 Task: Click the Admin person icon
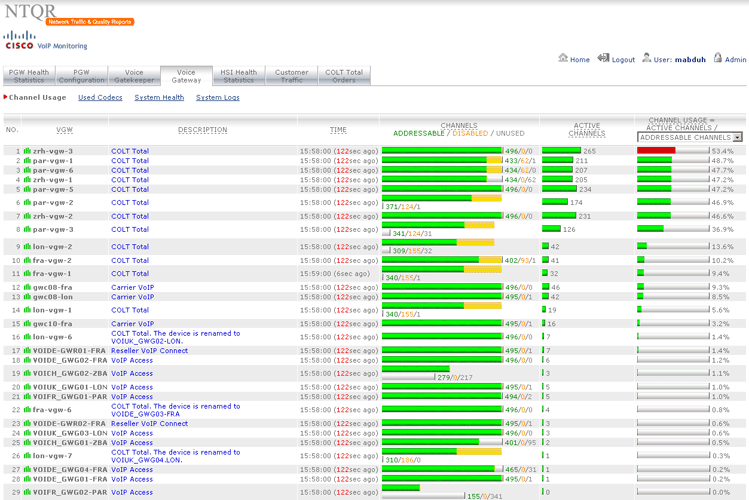click(717, 59)
